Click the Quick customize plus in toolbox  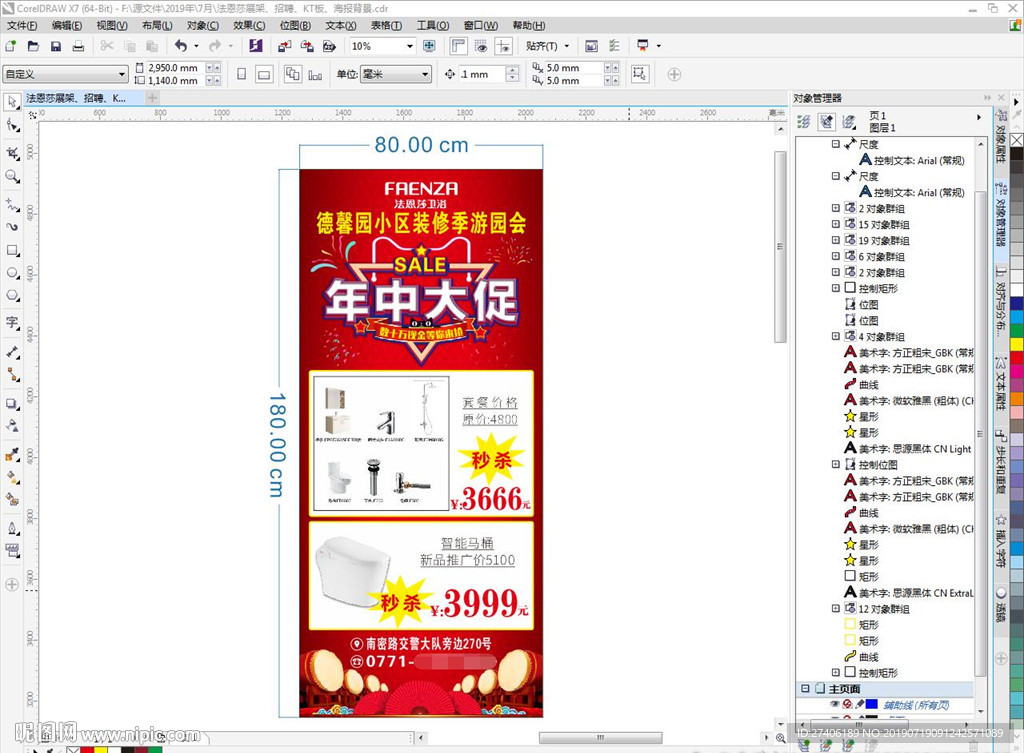[x=12, y=585]
